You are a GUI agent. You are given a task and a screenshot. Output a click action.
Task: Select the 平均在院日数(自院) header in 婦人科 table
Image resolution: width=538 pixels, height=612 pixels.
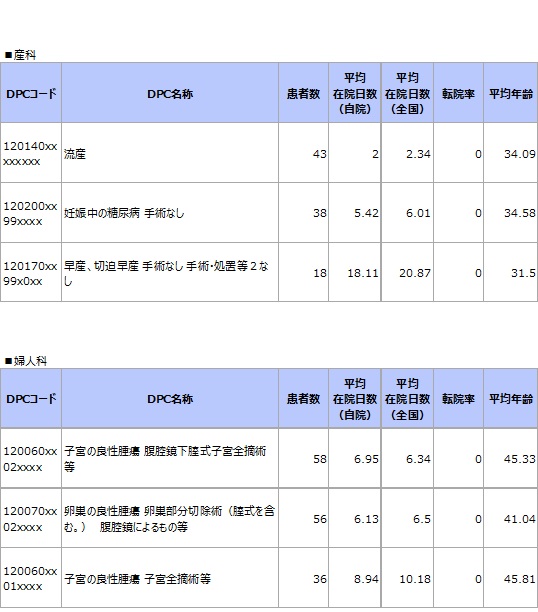tap(355, 399)
